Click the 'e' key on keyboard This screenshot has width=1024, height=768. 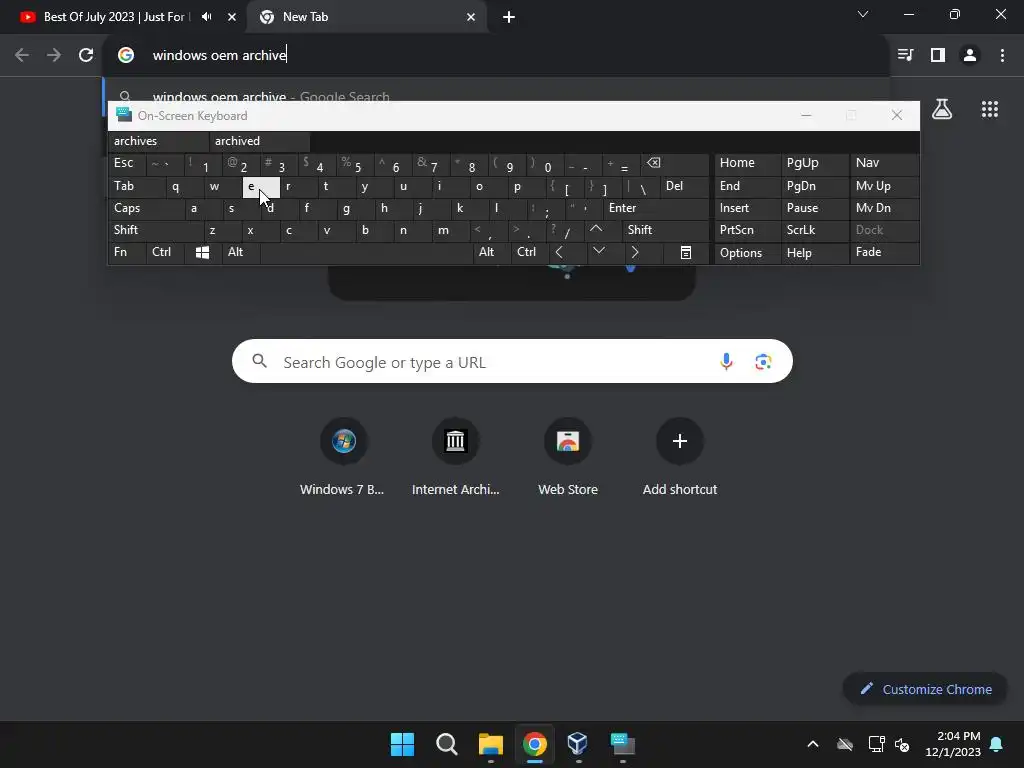click(260, 187)
